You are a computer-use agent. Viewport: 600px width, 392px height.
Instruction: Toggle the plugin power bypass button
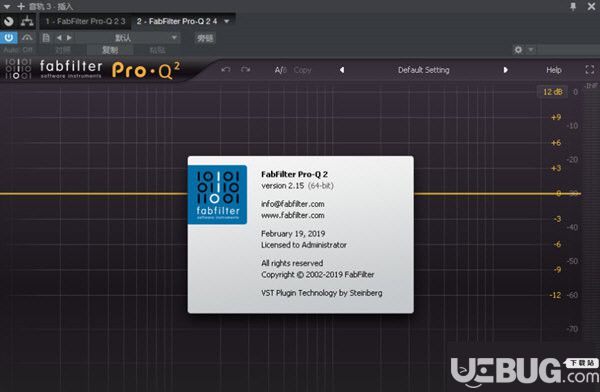9,38
